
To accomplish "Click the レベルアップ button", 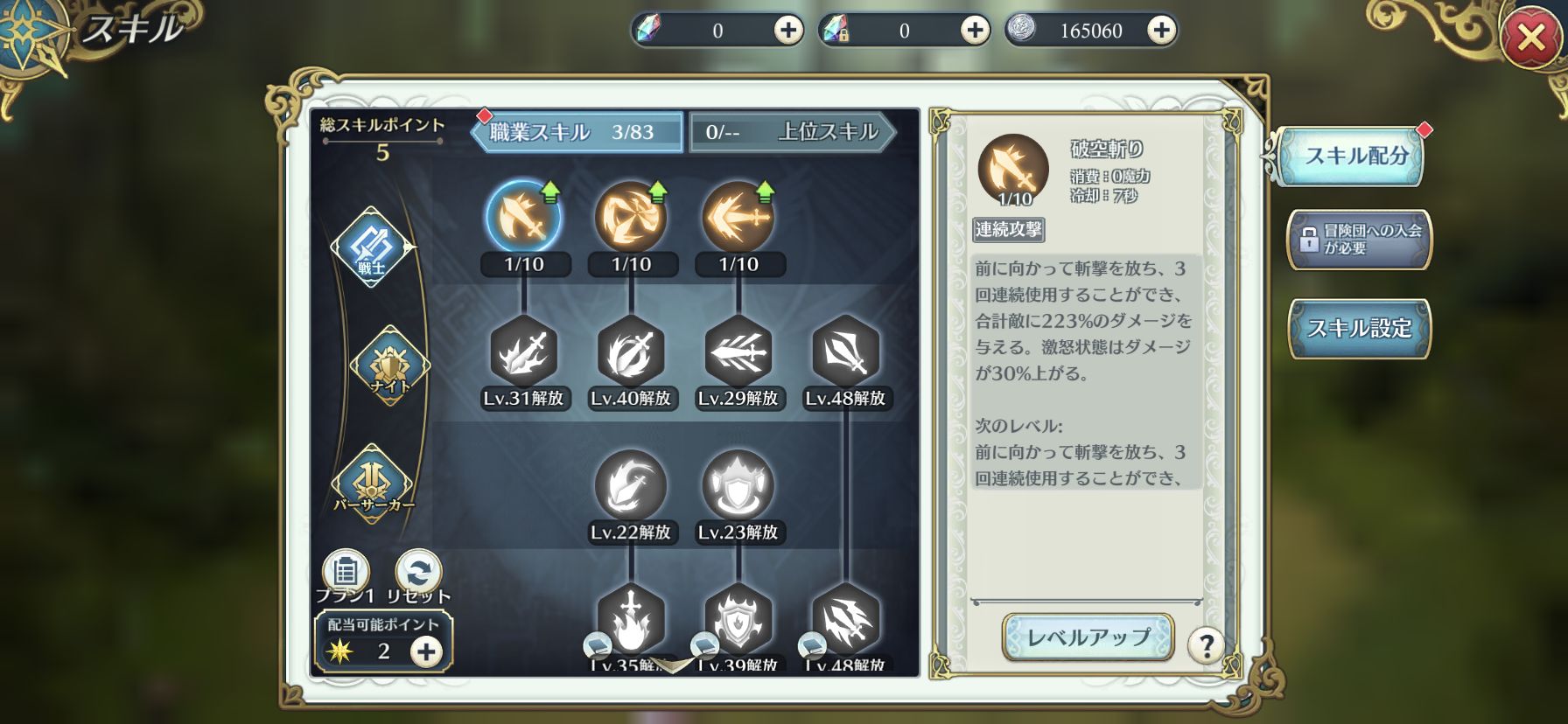I will click(1088, 637).
